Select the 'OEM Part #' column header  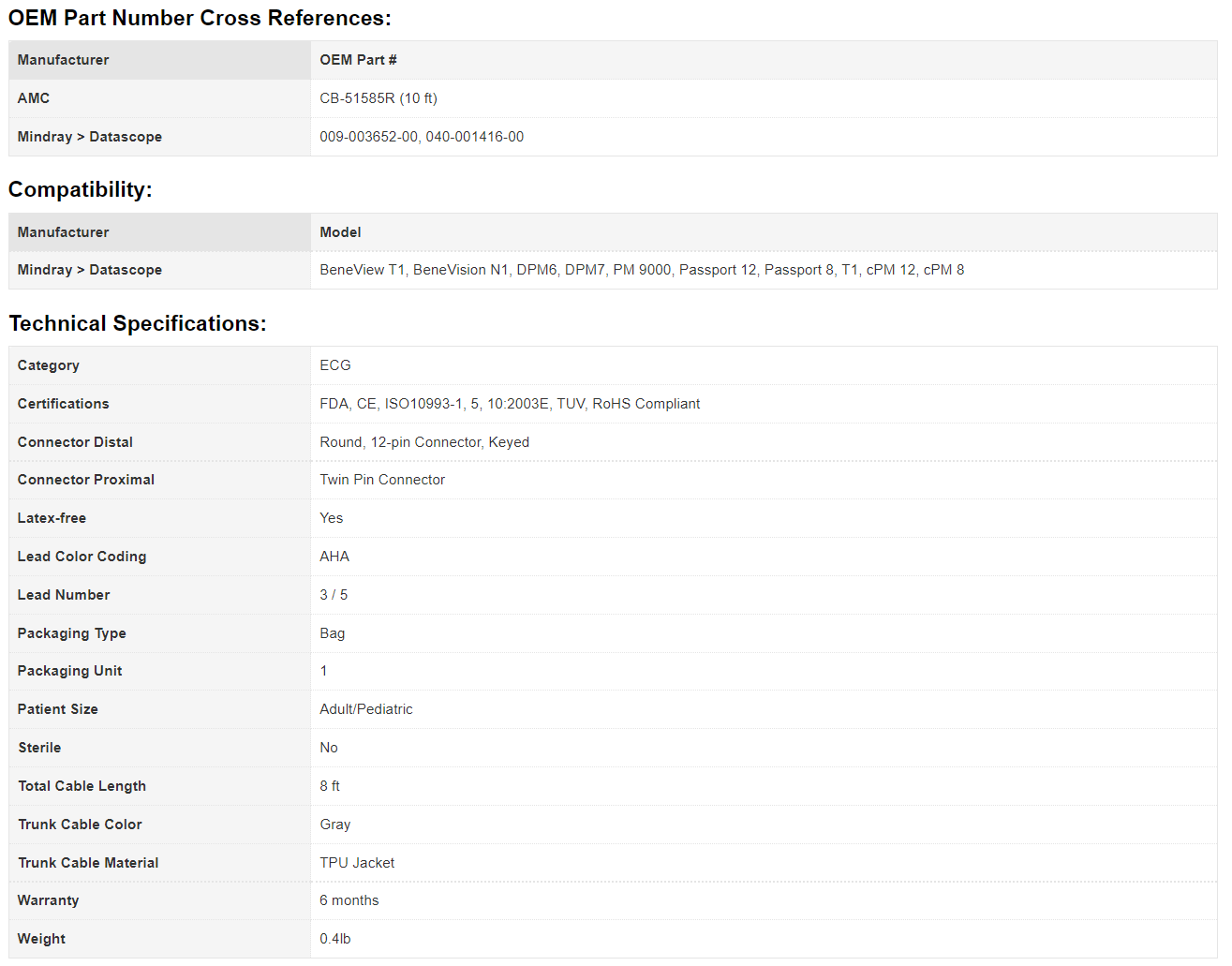click(x=358, y=60)
